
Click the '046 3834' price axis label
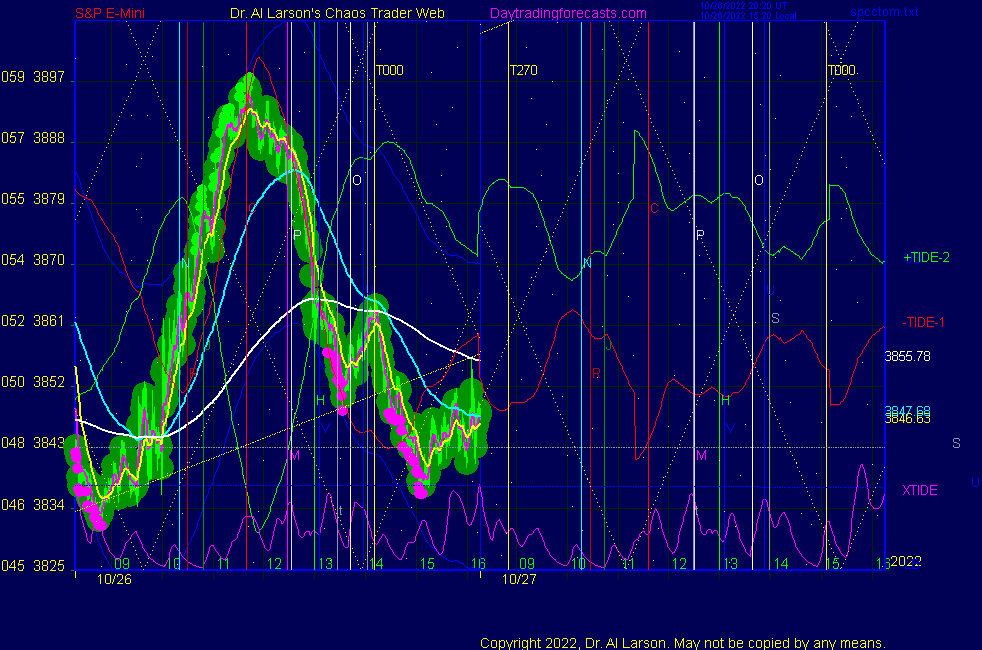point(33,505)
